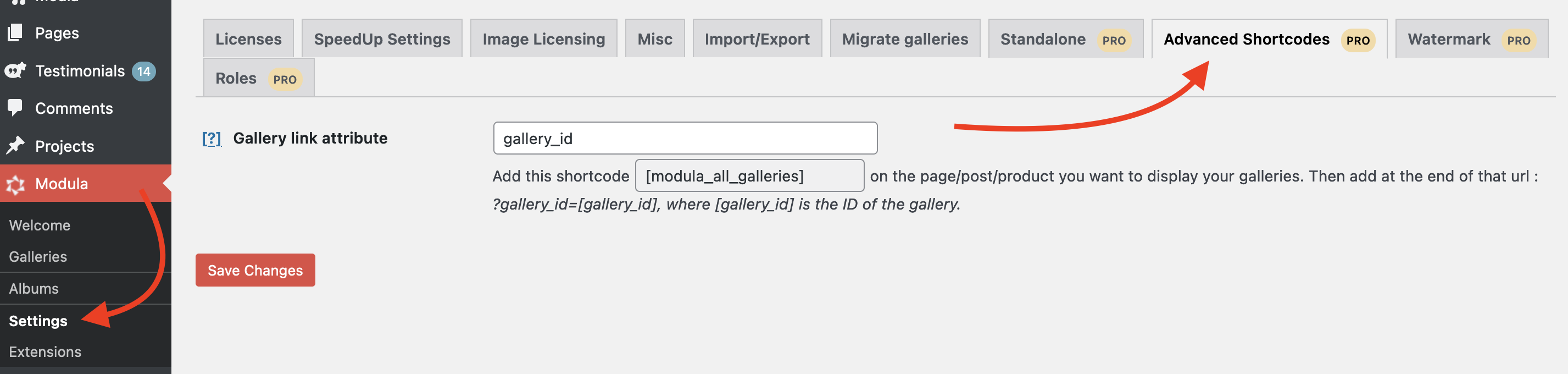Click the modula_all_galleries shortcode field

click(749, 176)
